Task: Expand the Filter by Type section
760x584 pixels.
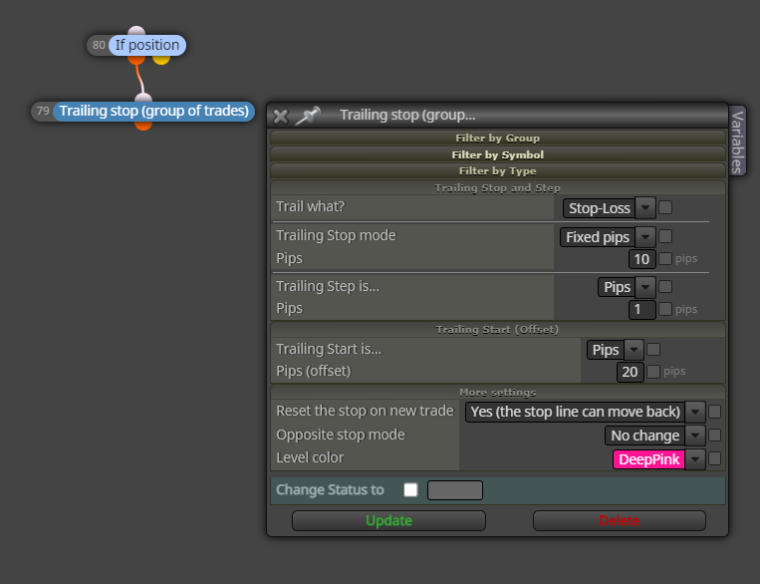Action: (x=497, y=171)
